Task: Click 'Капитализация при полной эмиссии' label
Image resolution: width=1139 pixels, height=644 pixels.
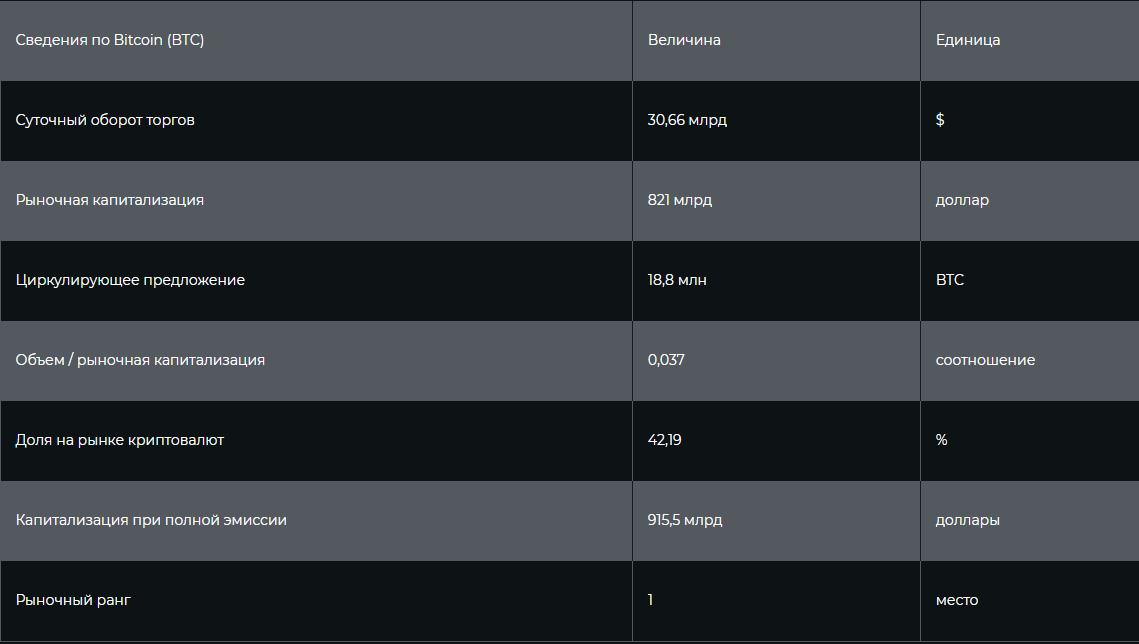Action: (x=151, y=520)
